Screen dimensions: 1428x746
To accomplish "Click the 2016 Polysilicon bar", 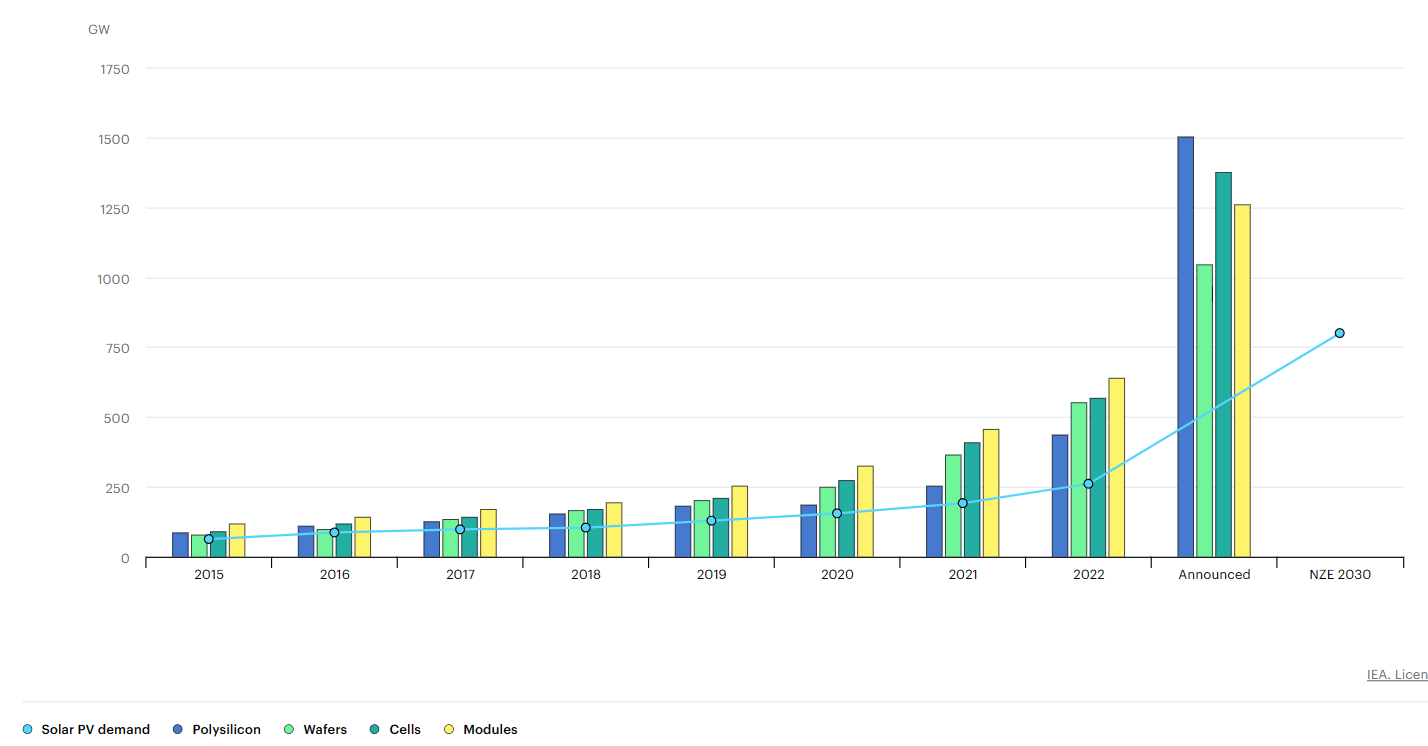I will [306, 542].
